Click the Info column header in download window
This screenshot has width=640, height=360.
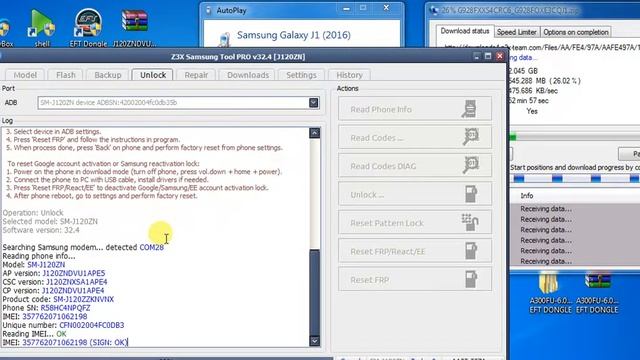click(x=527, y=196)
